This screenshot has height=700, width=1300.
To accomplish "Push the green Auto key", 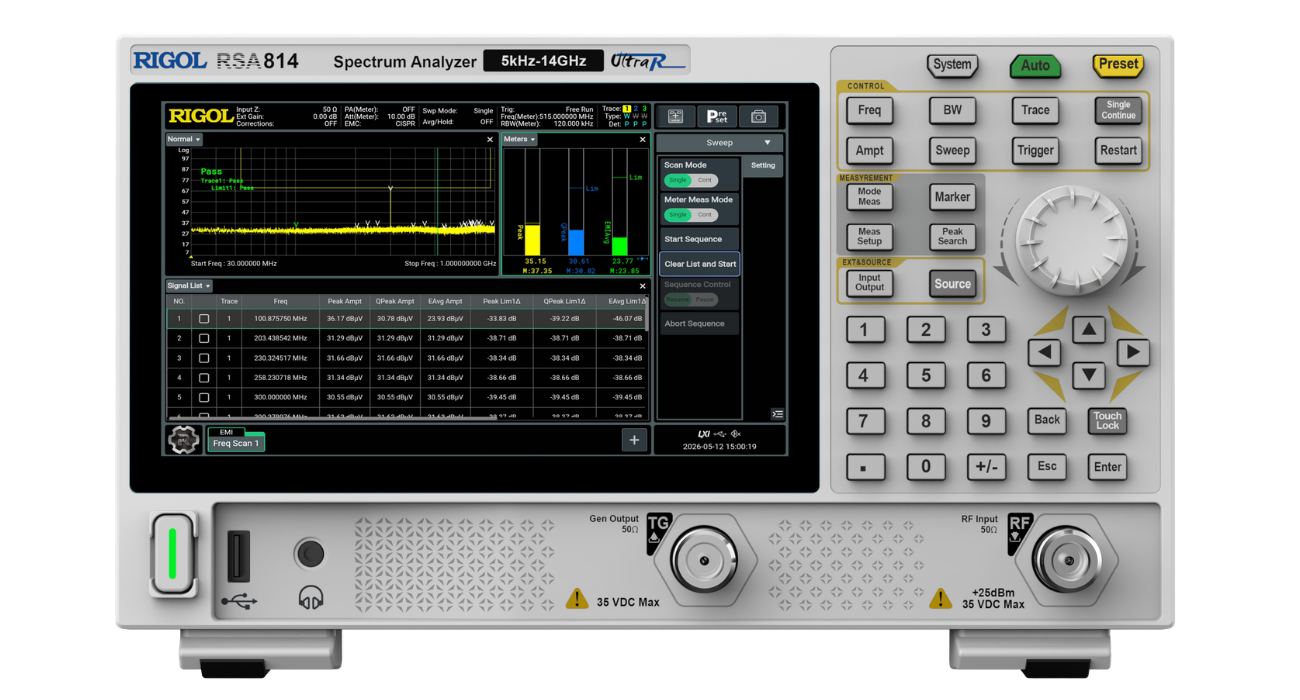I will pos(1035,66).
